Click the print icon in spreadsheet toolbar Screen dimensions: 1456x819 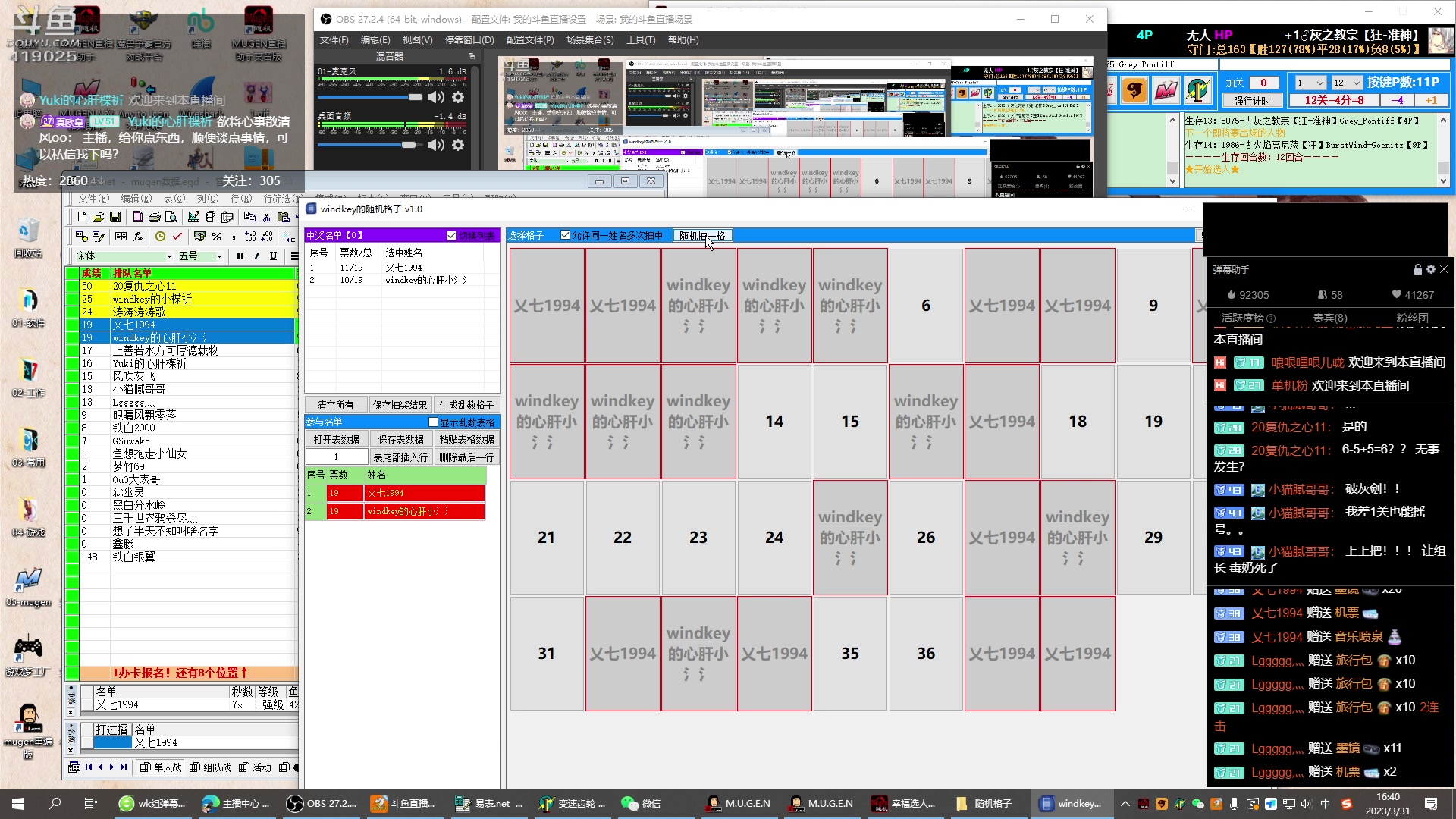(155, 217)
